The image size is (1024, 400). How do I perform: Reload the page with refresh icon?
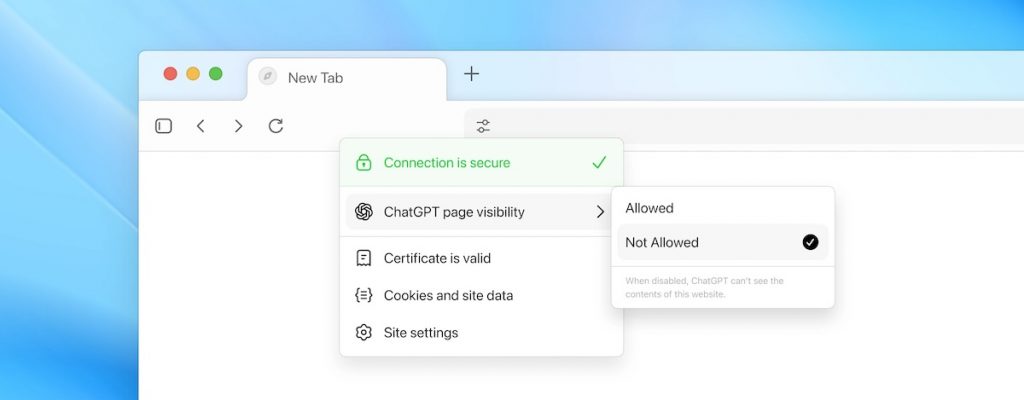276,126
